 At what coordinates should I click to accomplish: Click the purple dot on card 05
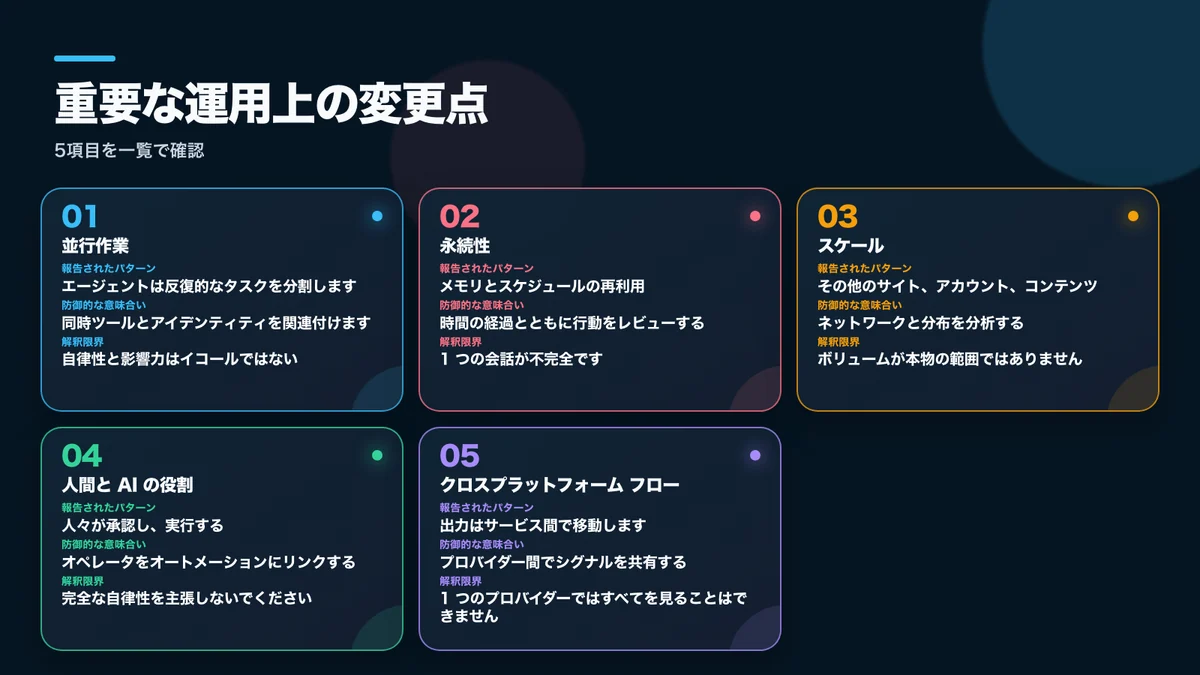click(x=755, y=455)
